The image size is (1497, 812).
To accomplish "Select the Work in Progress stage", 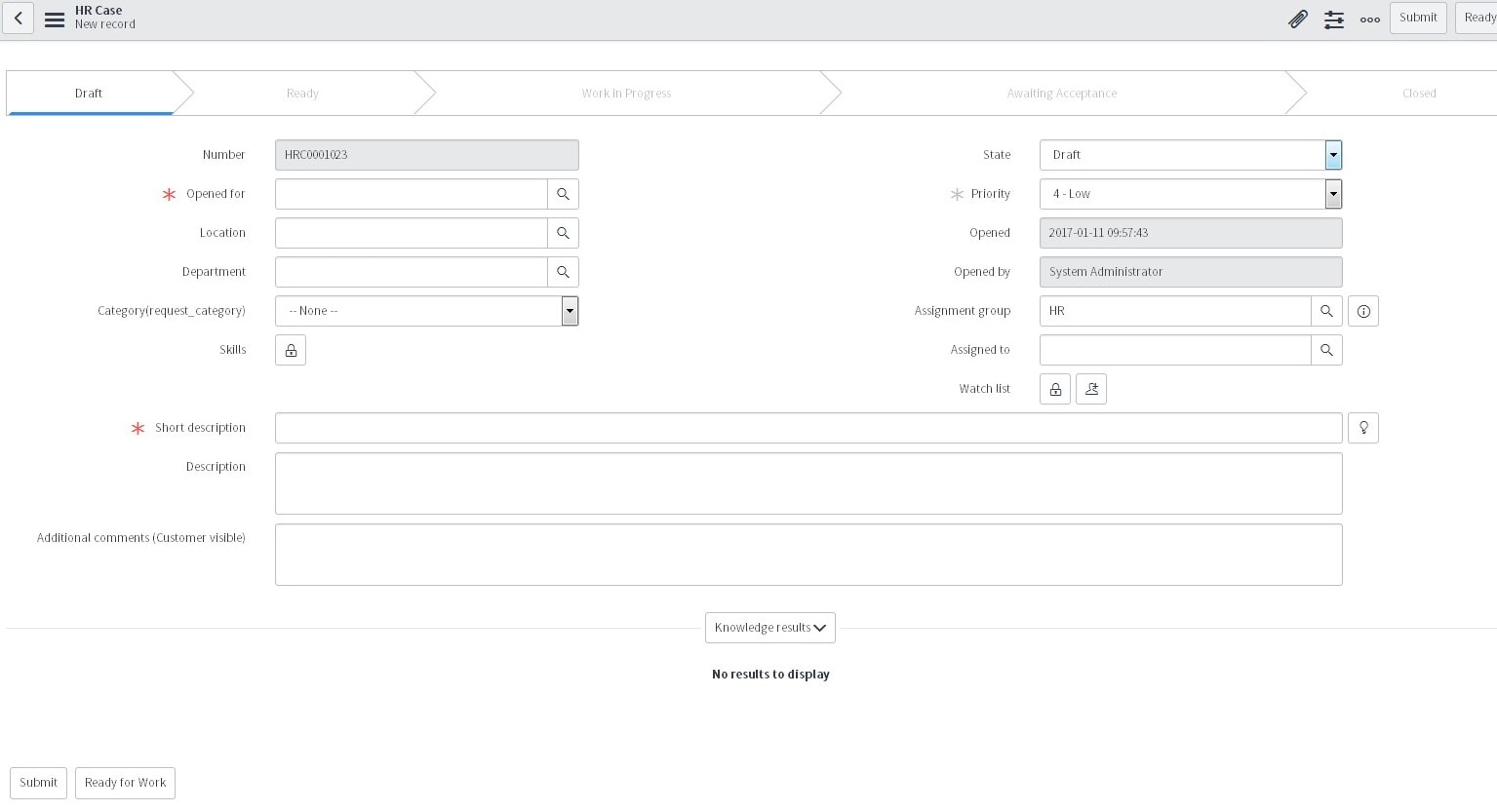I will [626, 94].
